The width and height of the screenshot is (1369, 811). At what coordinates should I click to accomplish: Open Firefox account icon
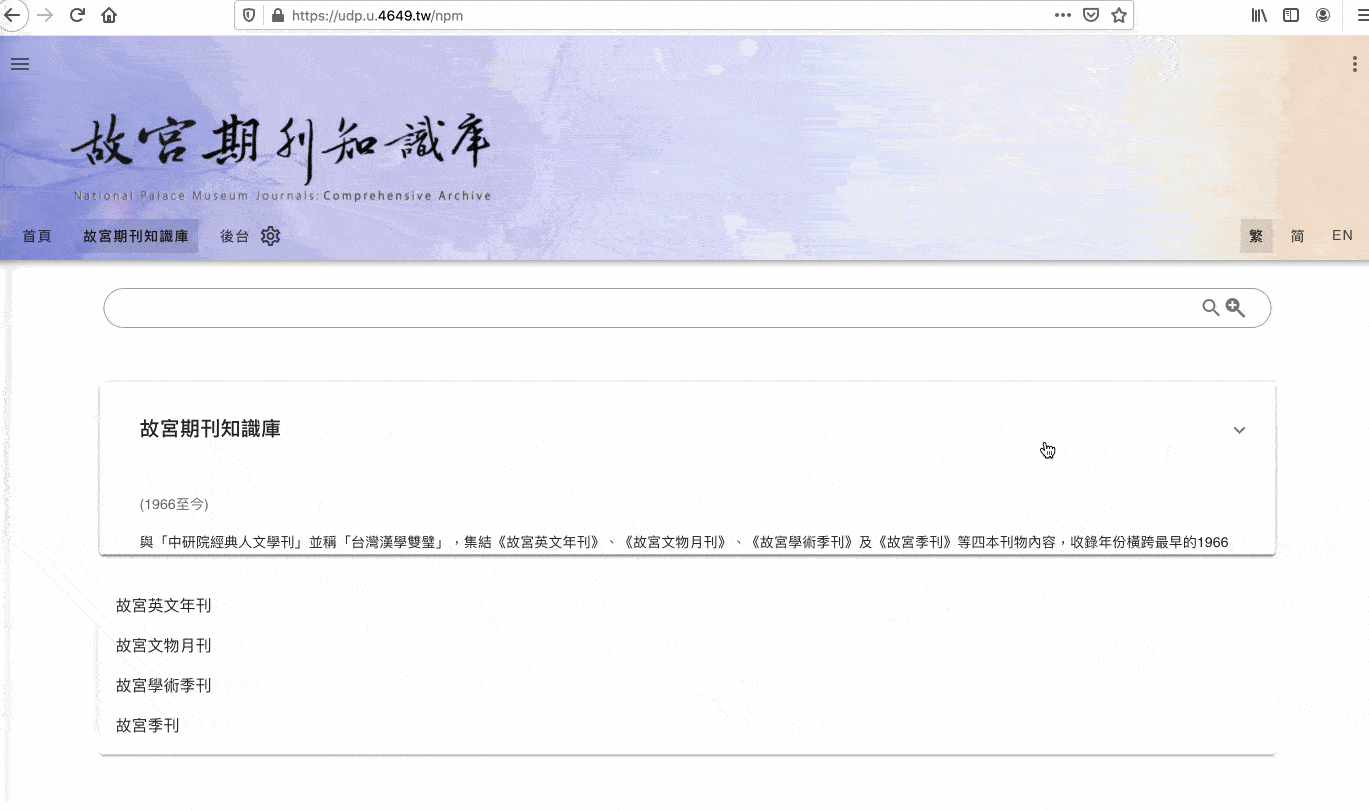click(1323, 15)
